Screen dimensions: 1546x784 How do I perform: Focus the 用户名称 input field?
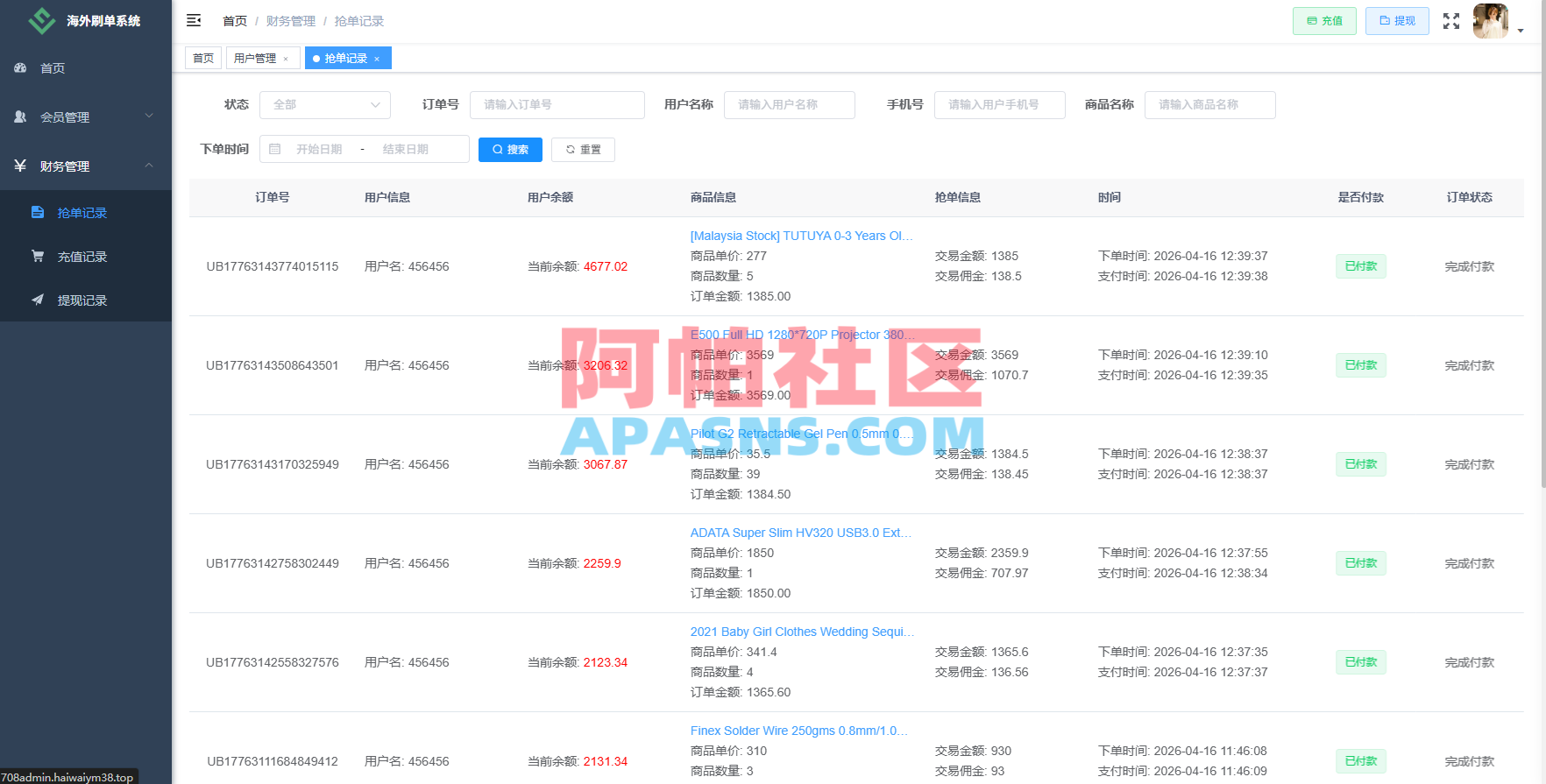coord(790,105)
